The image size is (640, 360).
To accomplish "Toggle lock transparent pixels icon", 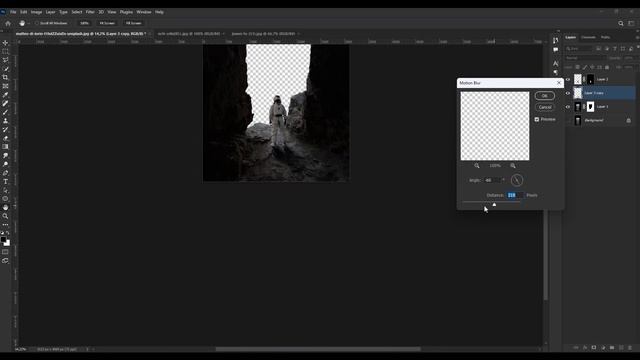I will pos(577,67).
